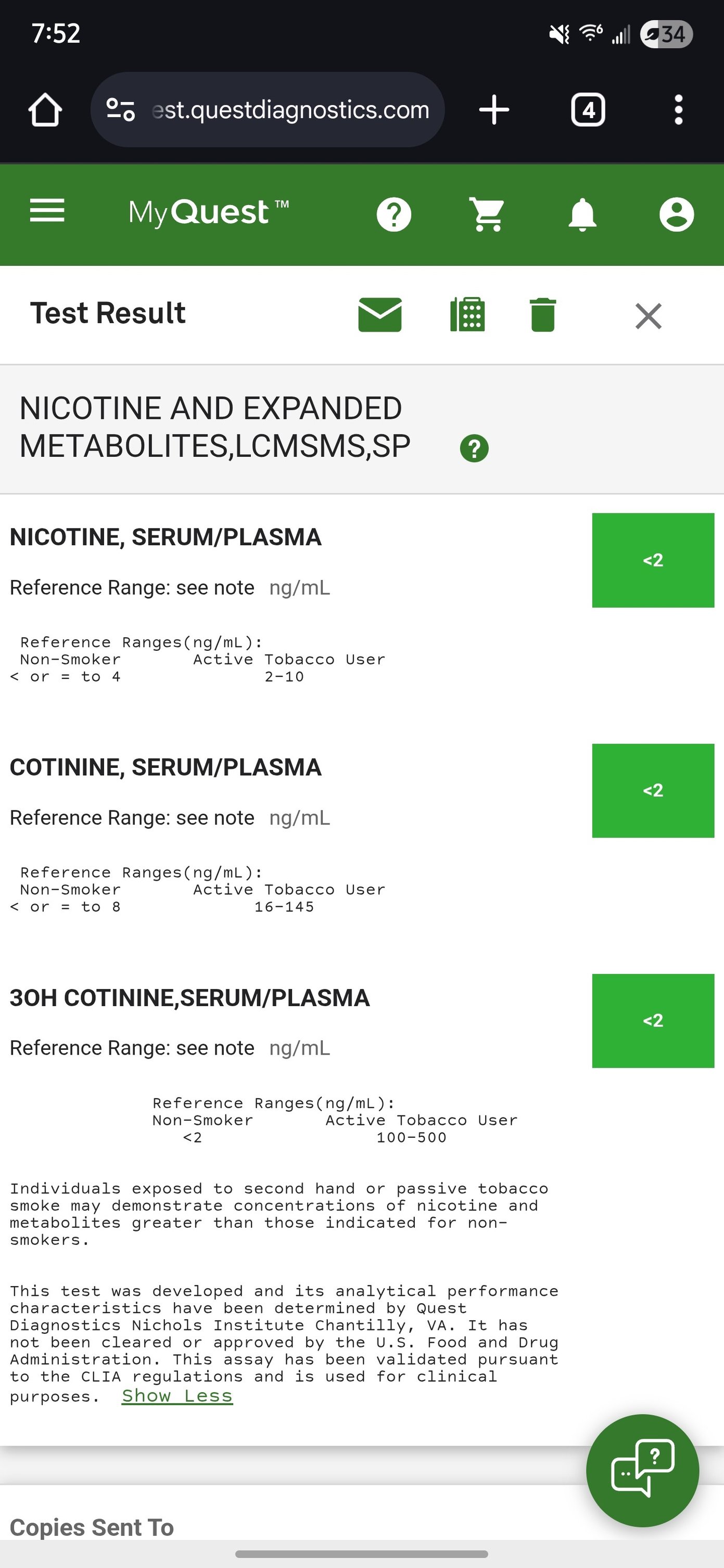Open the browser three-dot menu
Screen dimensions: 724x1568
[x=679, y=110]
